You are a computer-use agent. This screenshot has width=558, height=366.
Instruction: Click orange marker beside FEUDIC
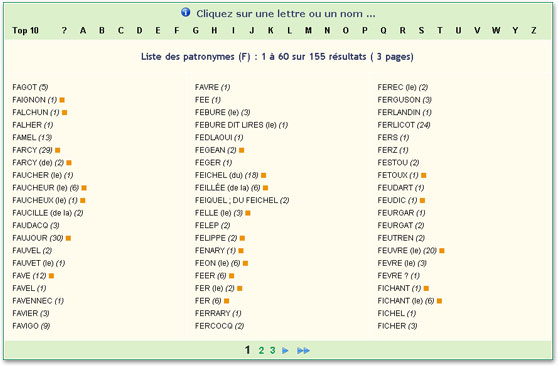[x=422, y=200]
